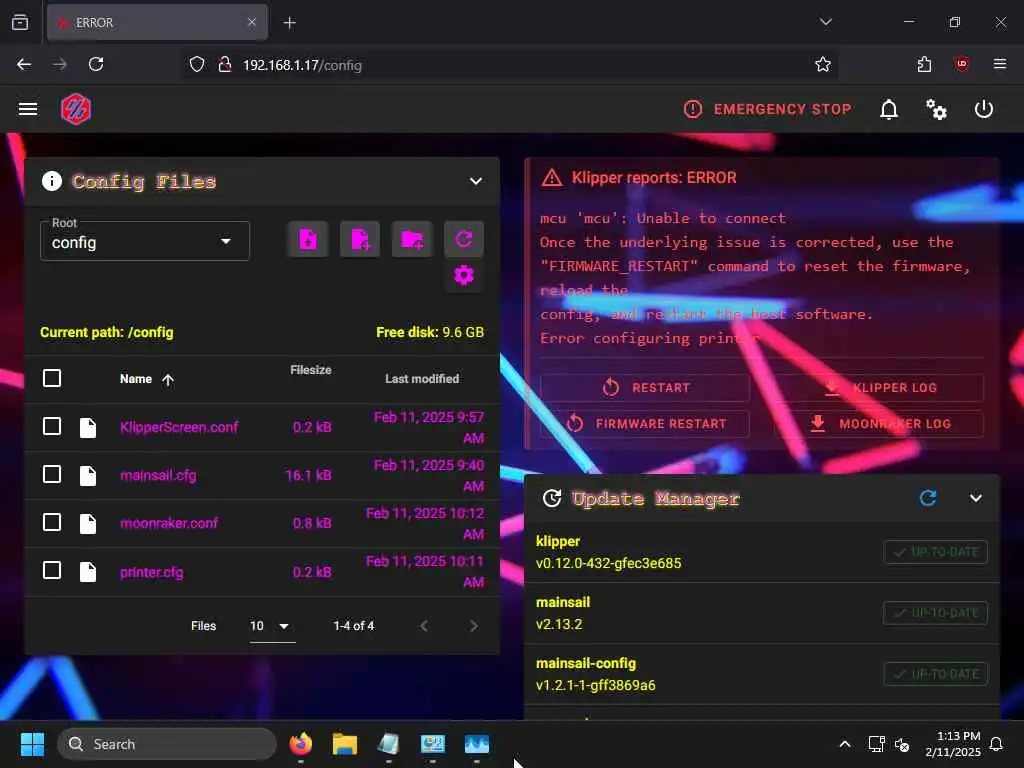Go to previous page of files
Image resolution: width=1024 pixels, height=768 pixels.
[424, 626]
